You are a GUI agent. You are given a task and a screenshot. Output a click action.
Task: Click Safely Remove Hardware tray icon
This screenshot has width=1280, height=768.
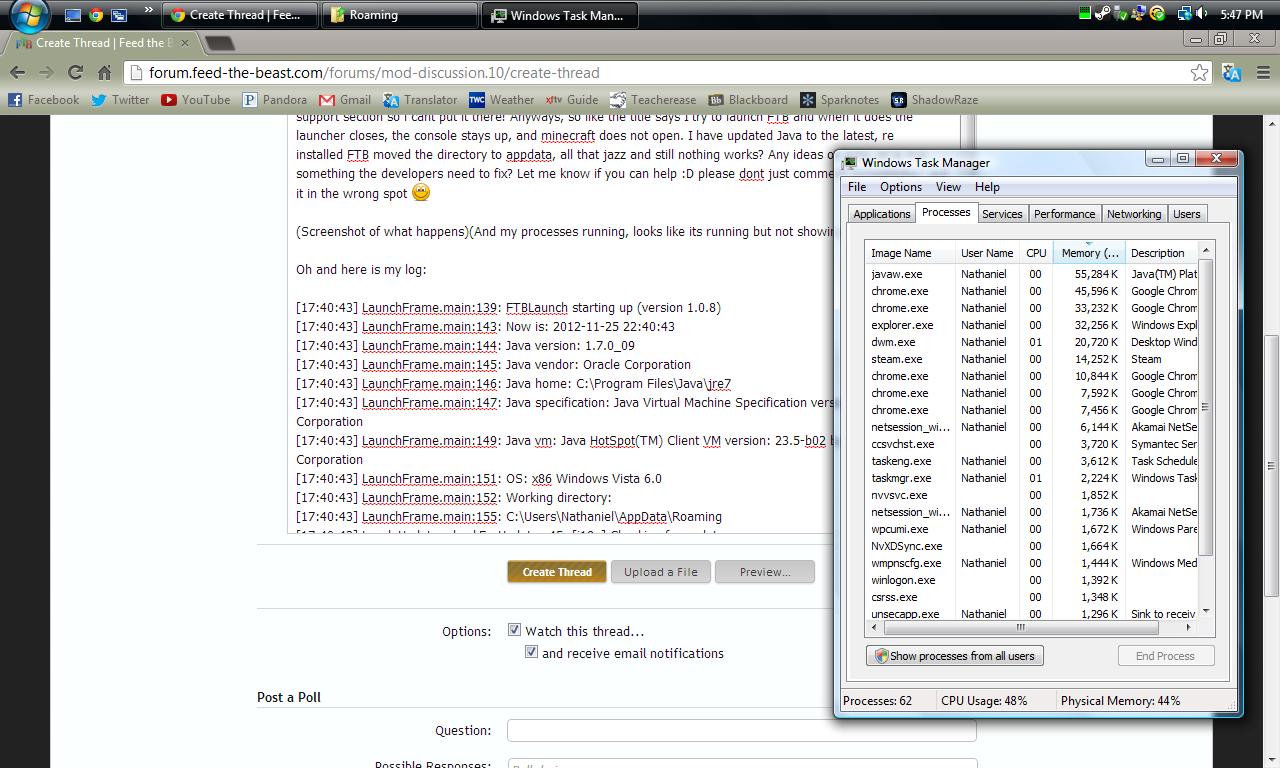coord(1121,14)
